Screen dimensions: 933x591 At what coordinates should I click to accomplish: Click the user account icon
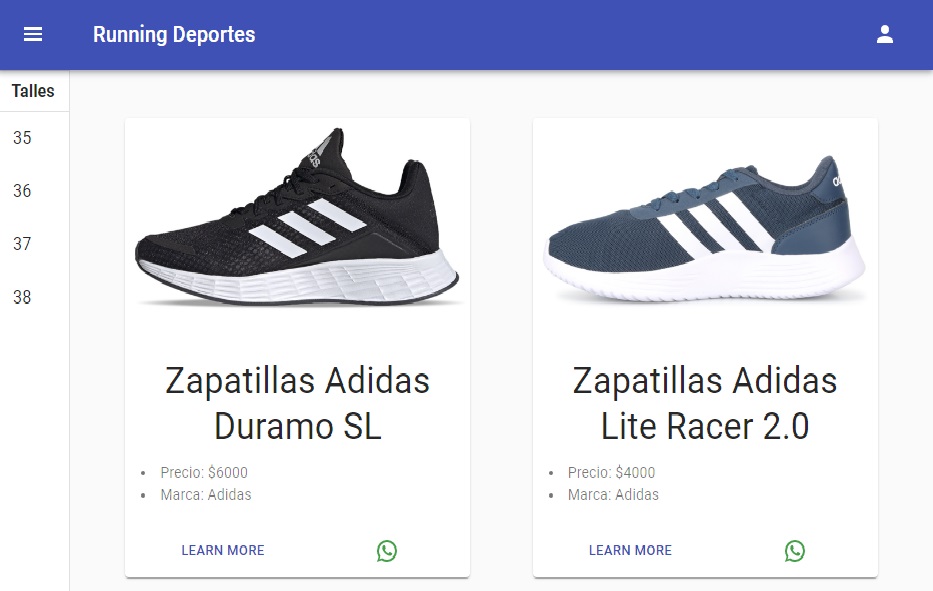[884, 33]
